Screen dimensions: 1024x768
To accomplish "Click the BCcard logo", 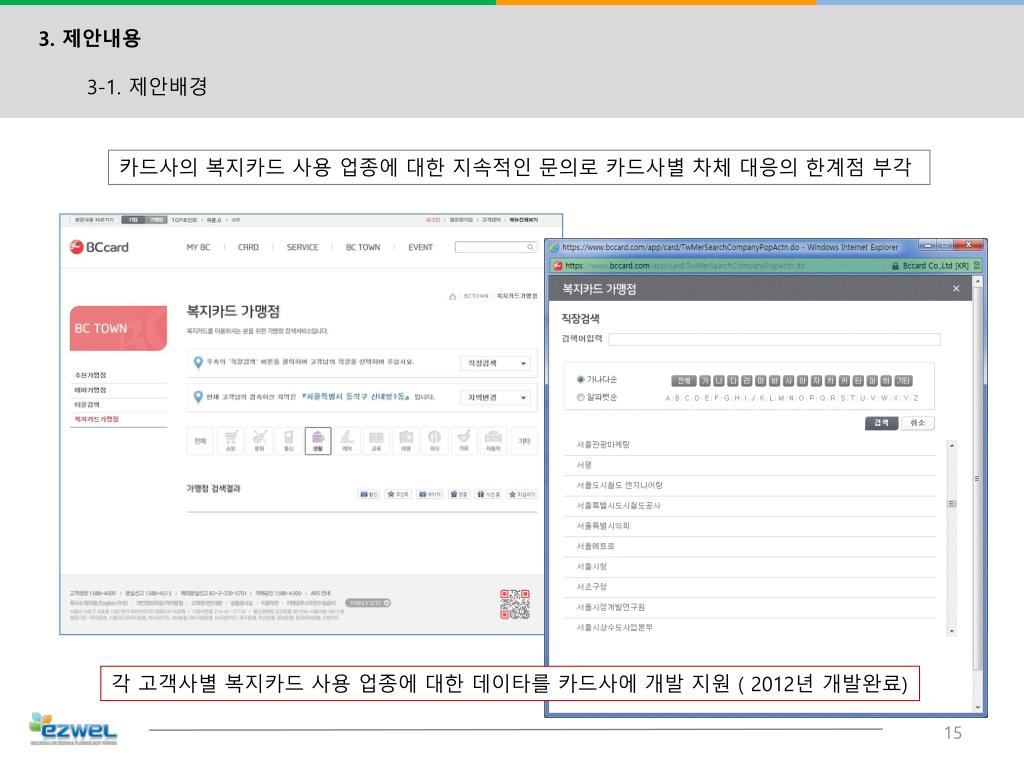I will 99,247.
